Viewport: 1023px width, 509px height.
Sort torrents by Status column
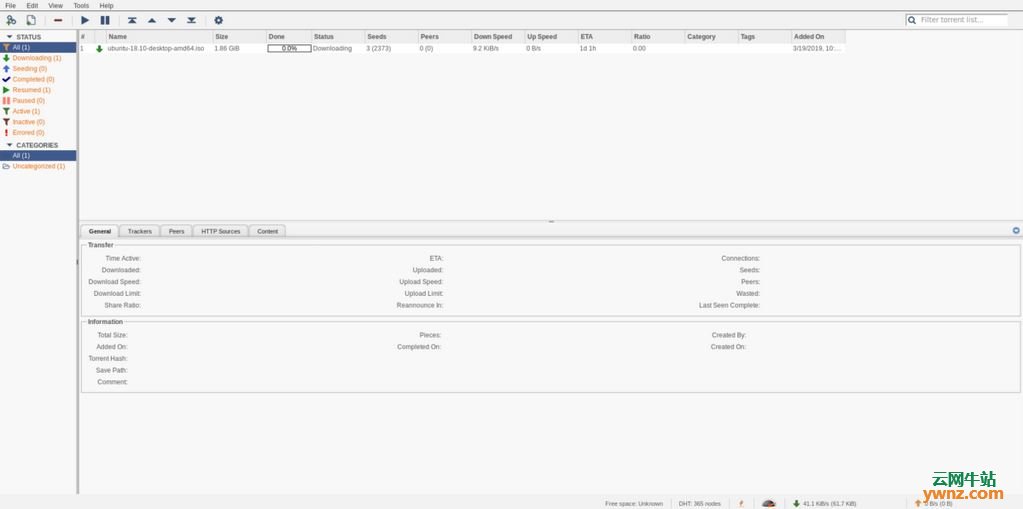(338, 37)
